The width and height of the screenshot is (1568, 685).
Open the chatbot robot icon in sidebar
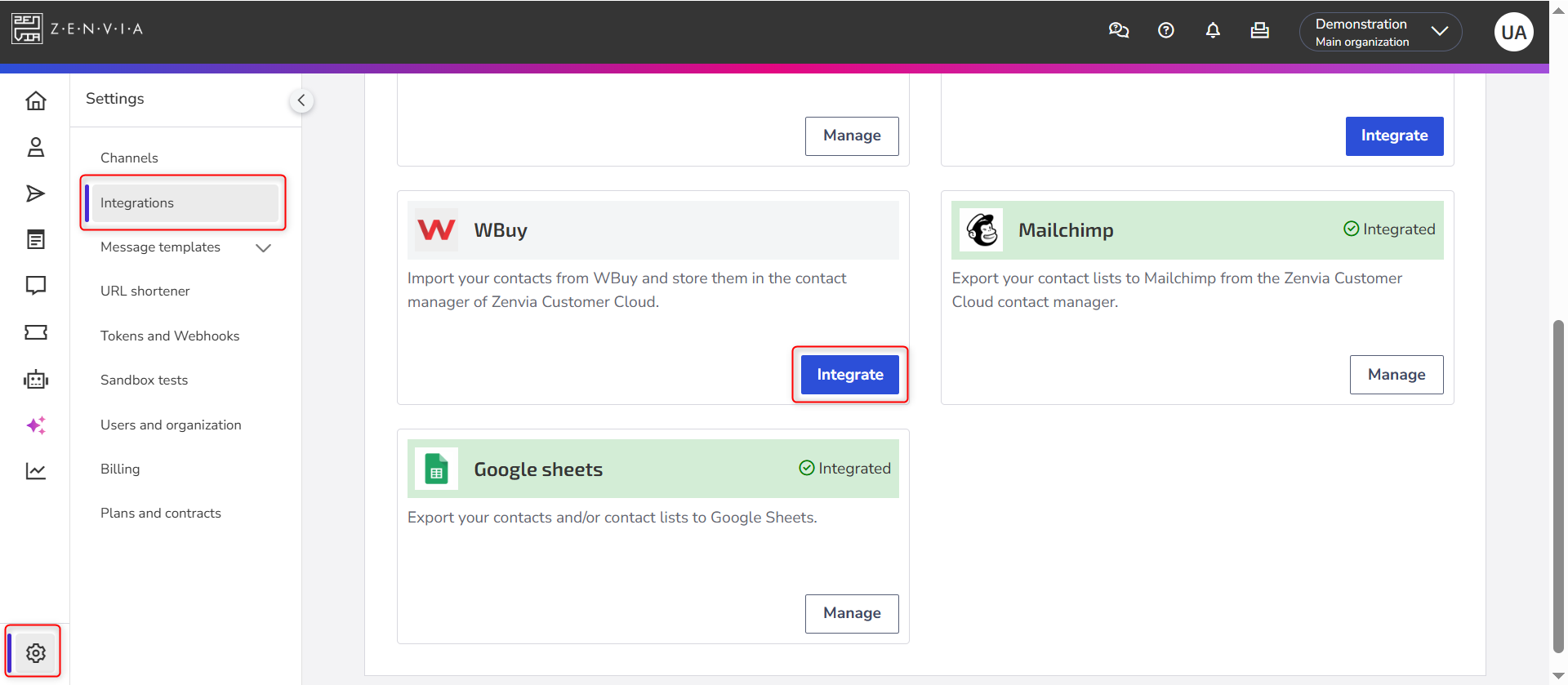pos(36,379)
